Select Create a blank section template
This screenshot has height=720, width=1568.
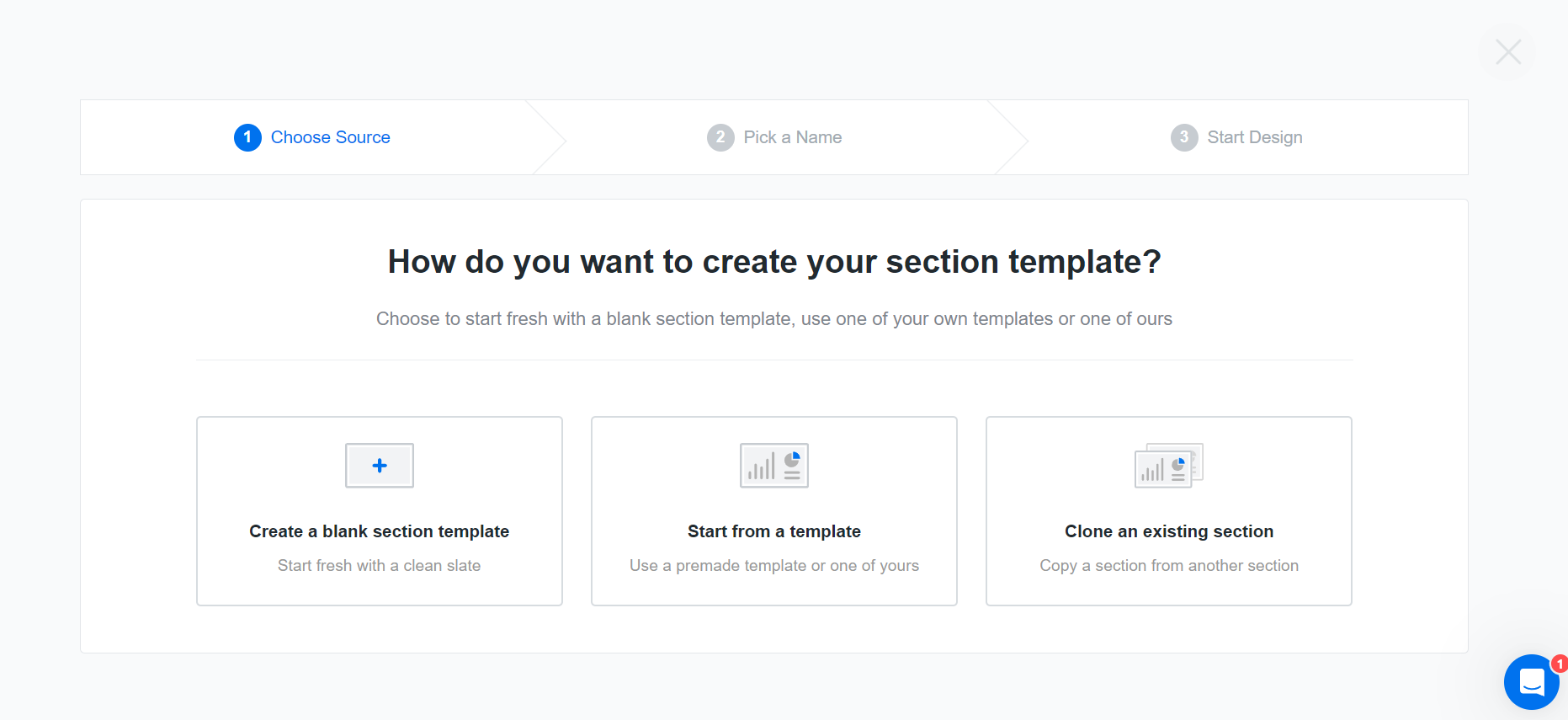[379, 531]
